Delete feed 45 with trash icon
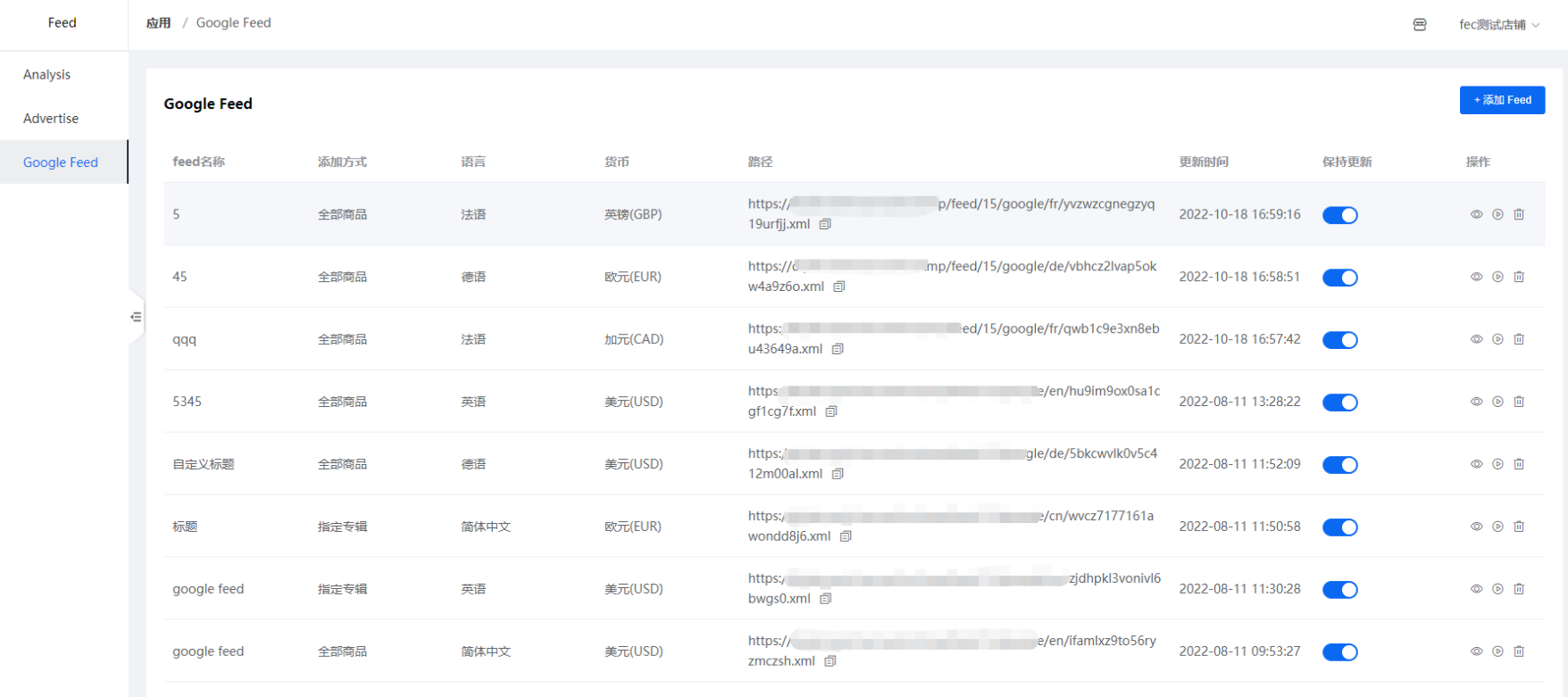1568x697 pixels. [x=1519, y=277]
